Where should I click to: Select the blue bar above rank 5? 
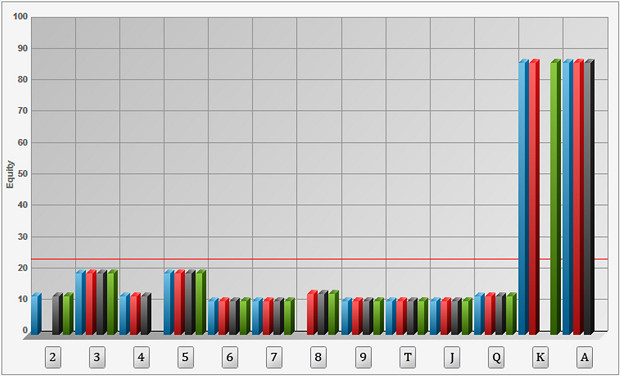pyautogui.click(x=169, y=302)
